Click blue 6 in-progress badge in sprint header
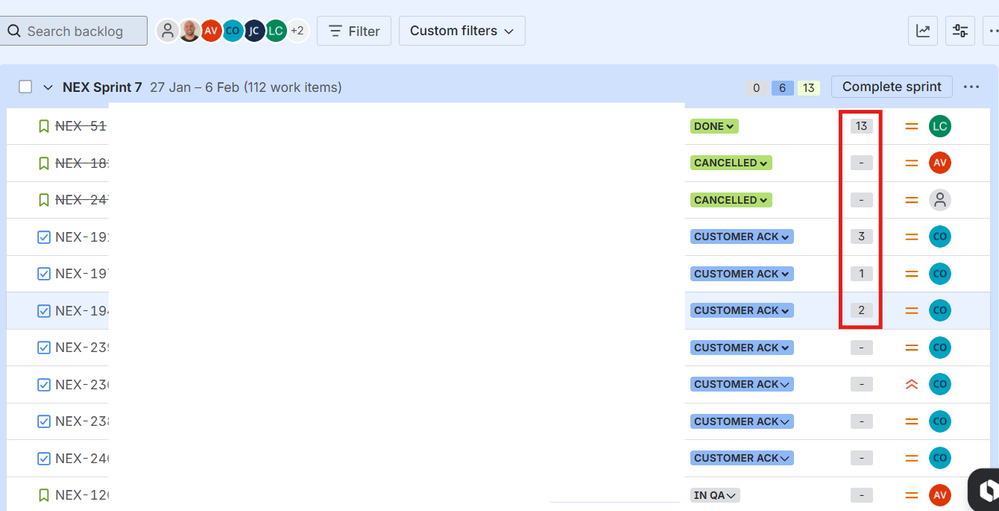 point(782,88)
